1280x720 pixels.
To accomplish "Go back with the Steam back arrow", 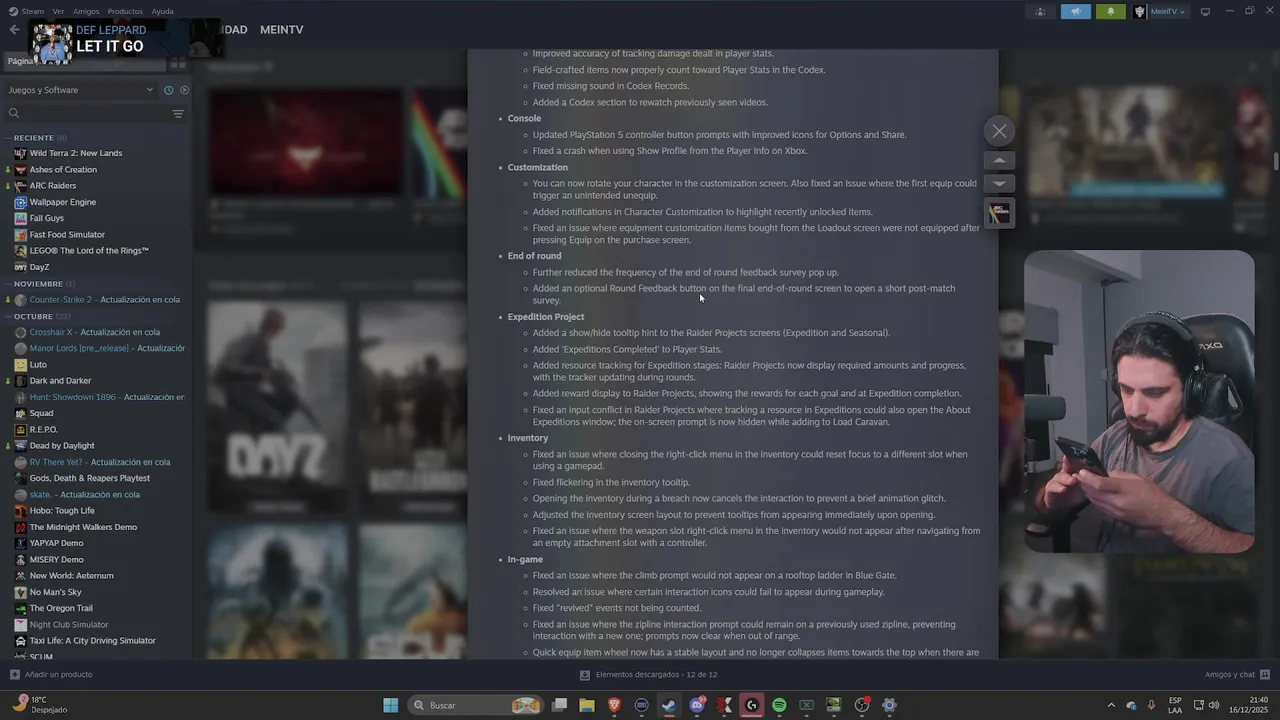I will [14, 30].
